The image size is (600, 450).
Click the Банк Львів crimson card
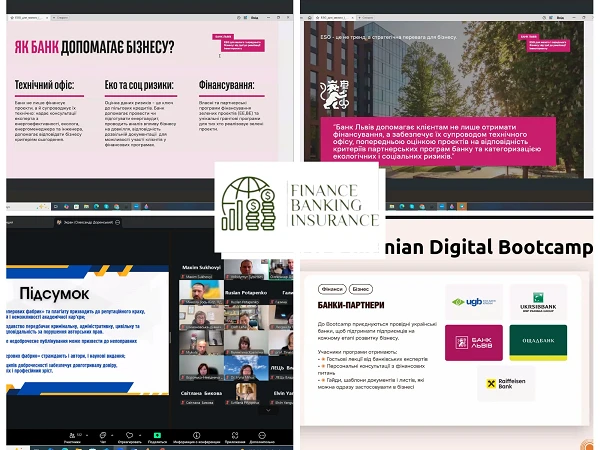coord(474,343)
